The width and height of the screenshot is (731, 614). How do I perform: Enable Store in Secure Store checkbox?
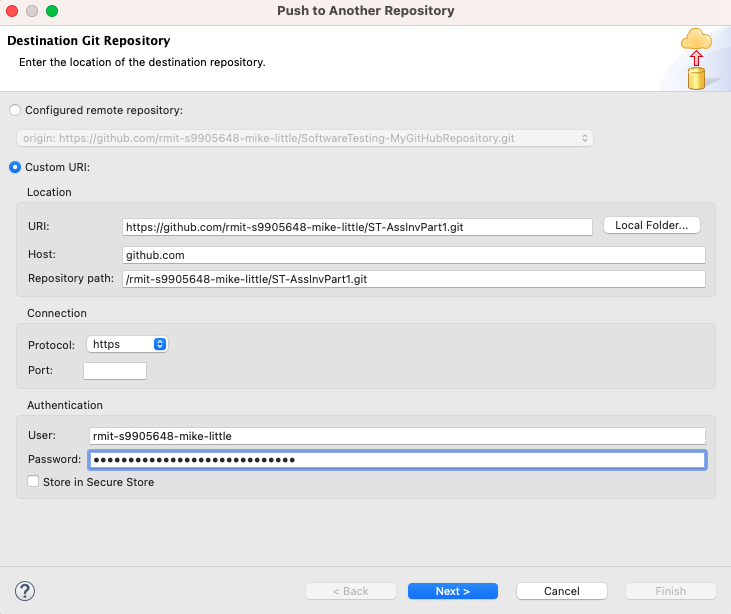pyautogui.click(x=33, y=482)
